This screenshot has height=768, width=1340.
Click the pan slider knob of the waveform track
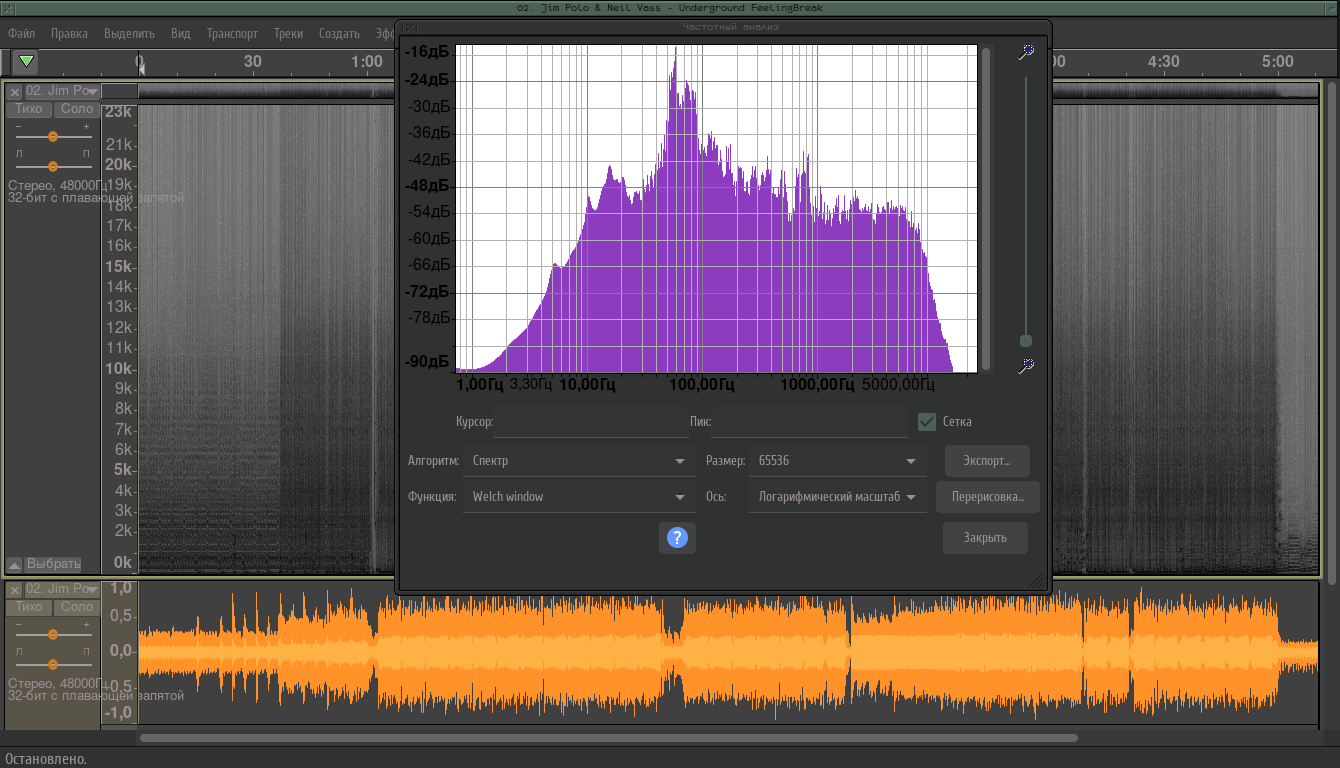point(53,664)
